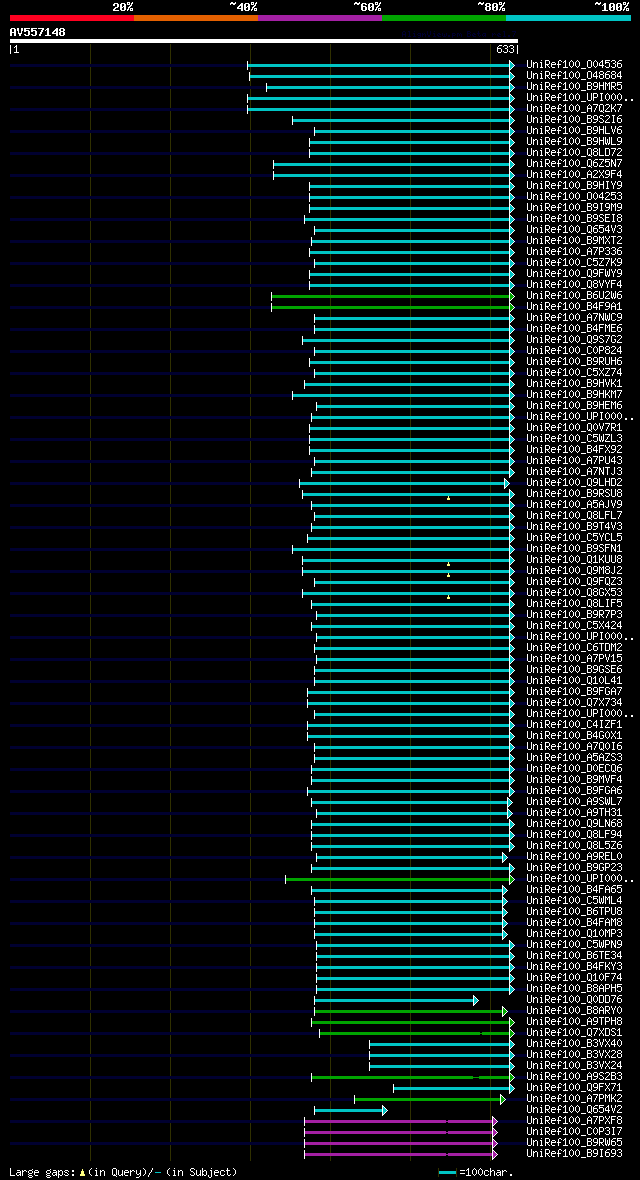Image resolution: width=640 pixels, height=1180 pixels.
Task: Select hit label UniRef100_B8ARY0
Action: point(574,1011)
